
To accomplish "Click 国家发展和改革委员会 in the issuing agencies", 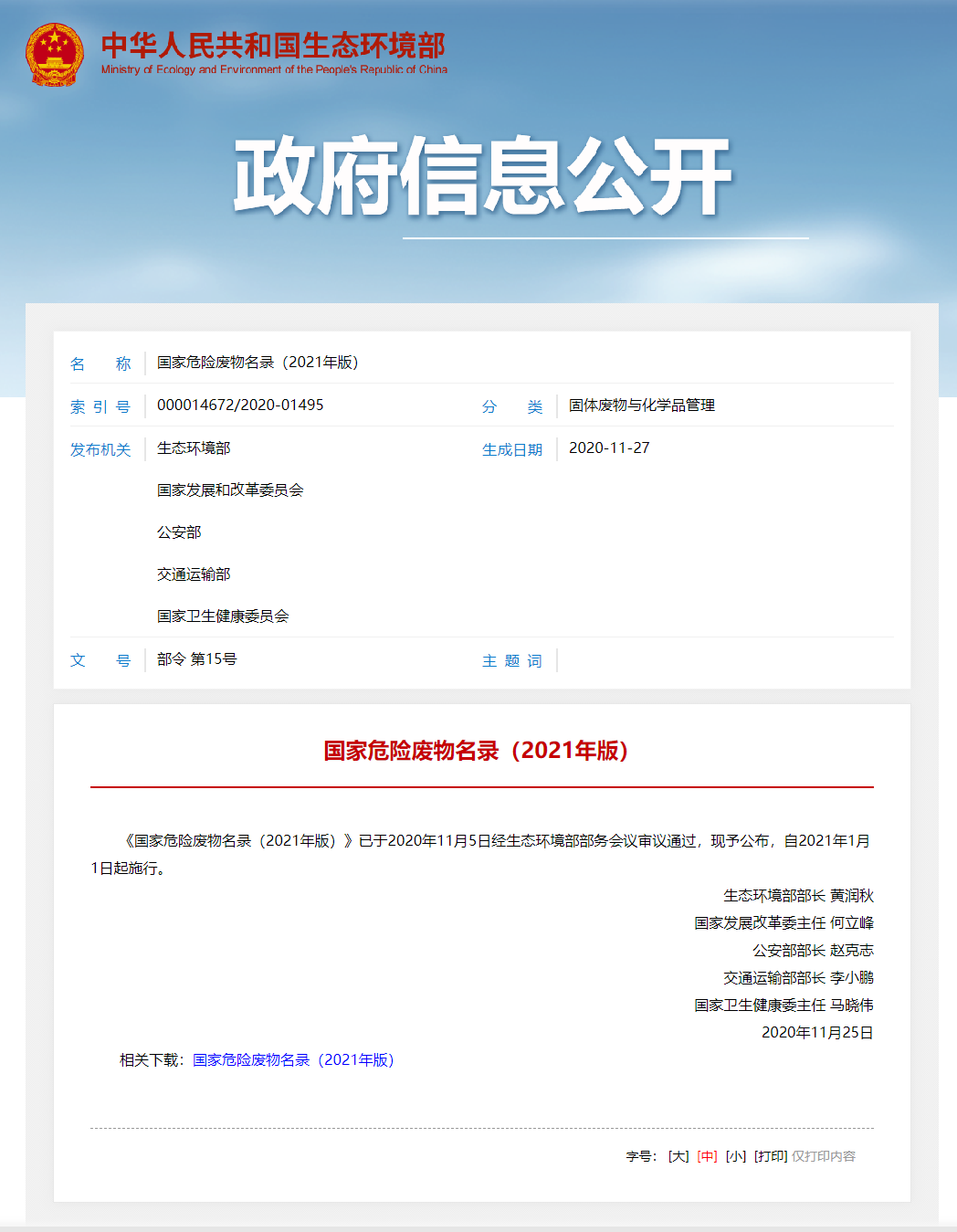I will click(230, 490).
